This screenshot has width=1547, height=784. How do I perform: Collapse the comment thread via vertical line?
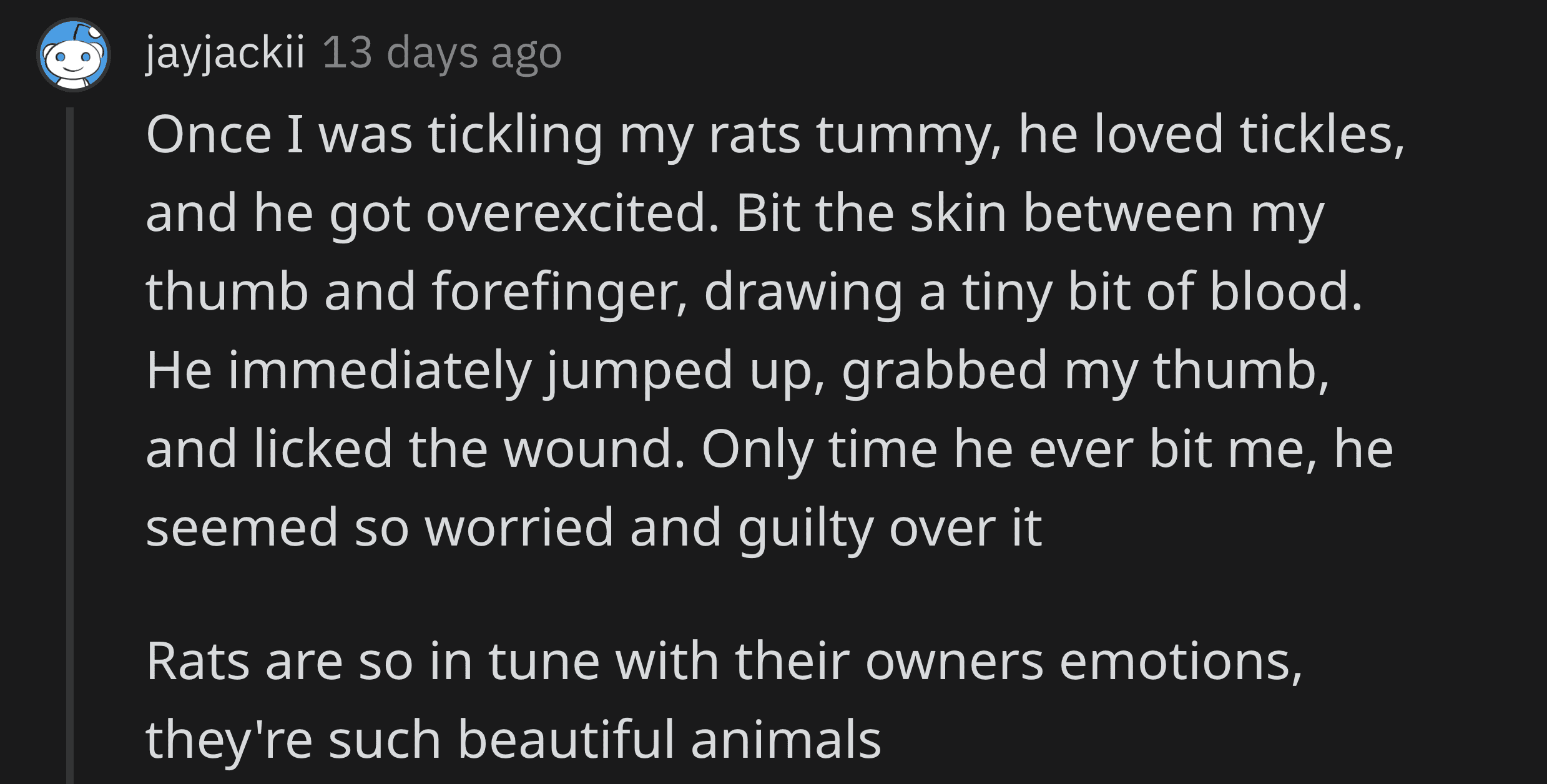tap(70, 446)
